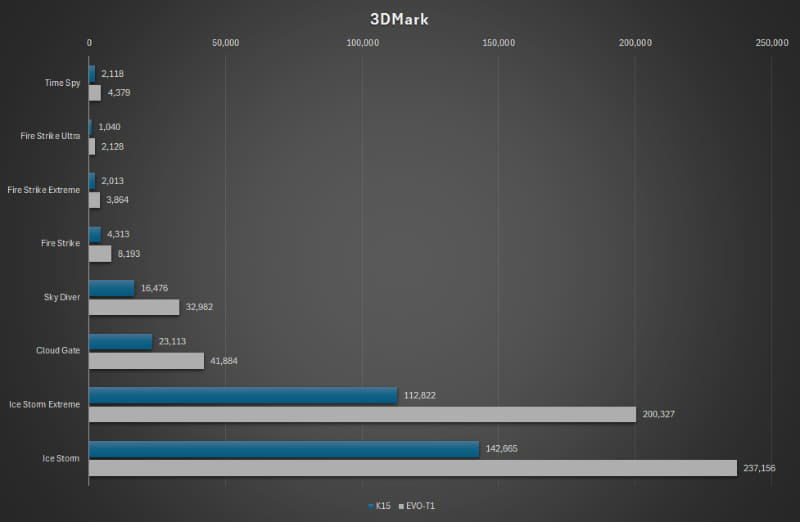Select the gray Ice Storm bar 237,156

(x=413, y=468)
